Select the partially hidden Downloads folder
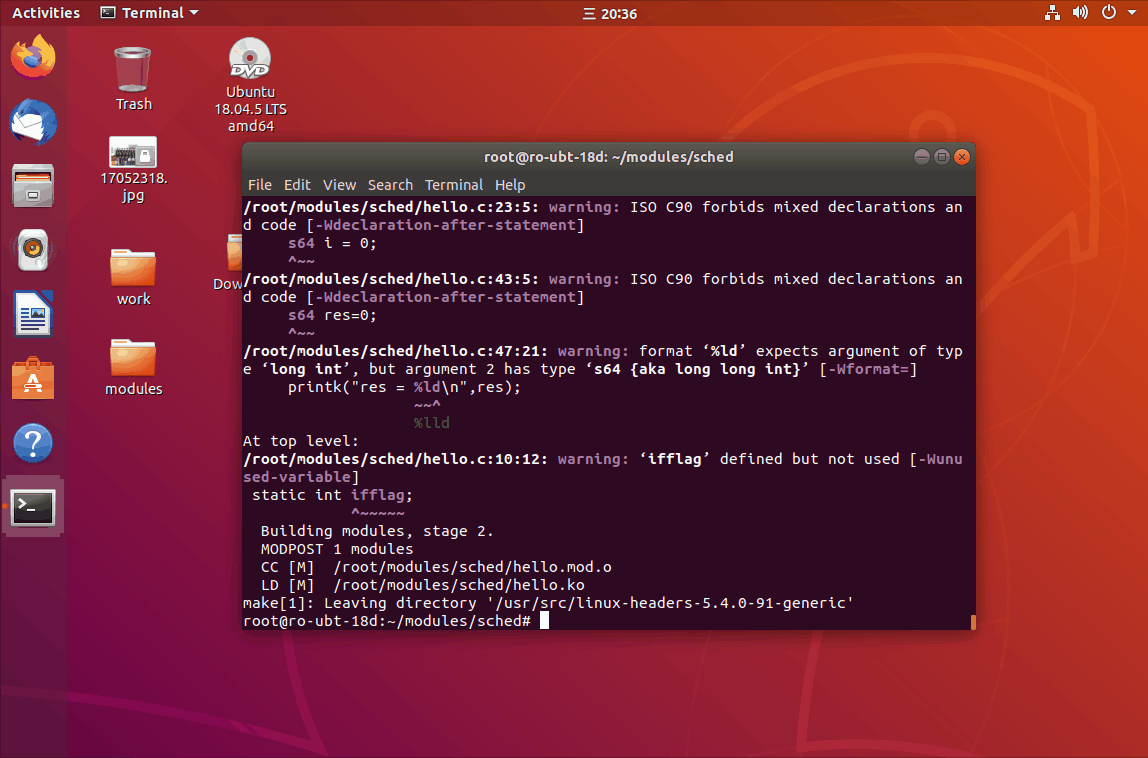 pos(228,262)
